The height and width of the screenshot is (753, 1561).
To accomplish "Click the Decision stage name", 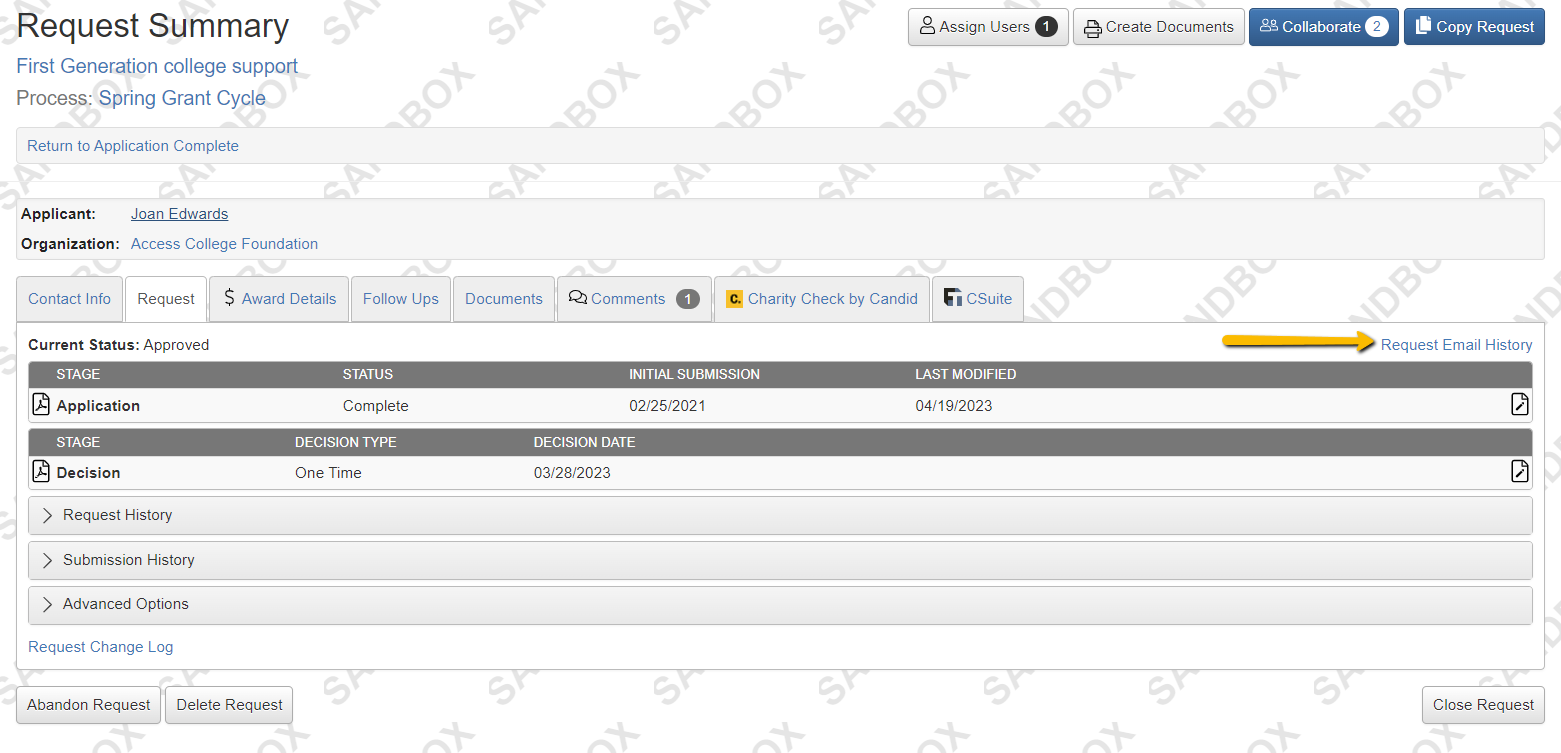I will (88, 473).
